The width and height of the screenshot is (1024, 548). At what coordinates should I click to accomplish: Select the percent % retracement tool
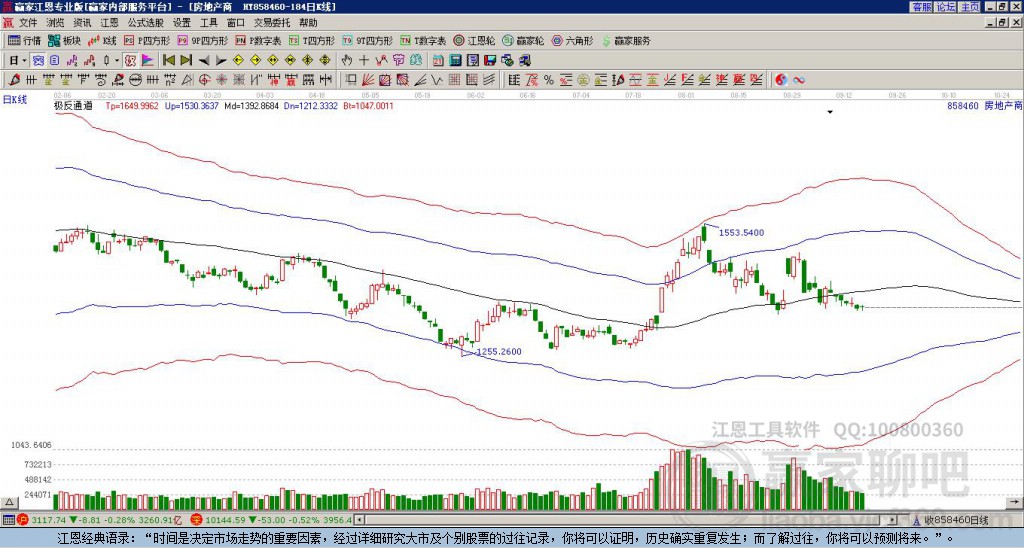549,80
